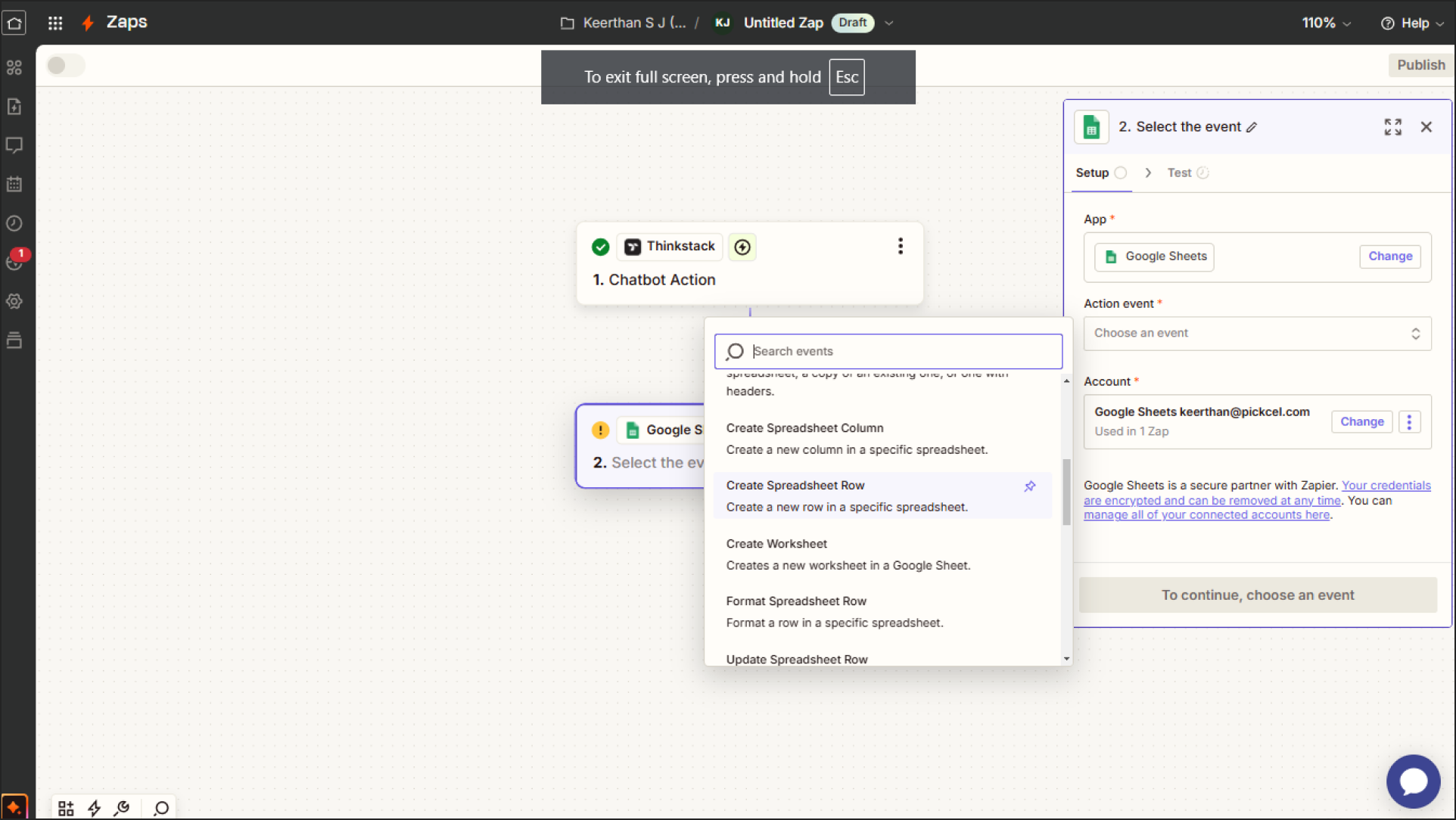
Task: Select the Thinkstack Chatbot Action step card
Action: tap(749, 263)
